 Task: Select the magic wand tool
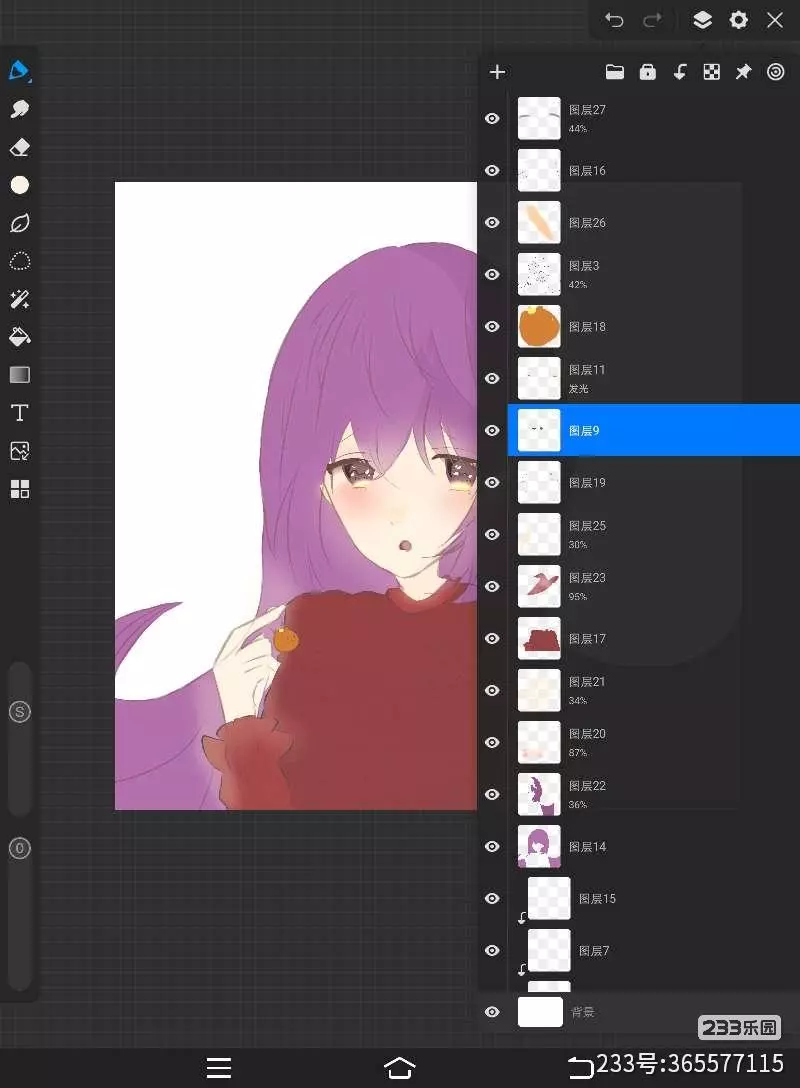tap(19, 299)
